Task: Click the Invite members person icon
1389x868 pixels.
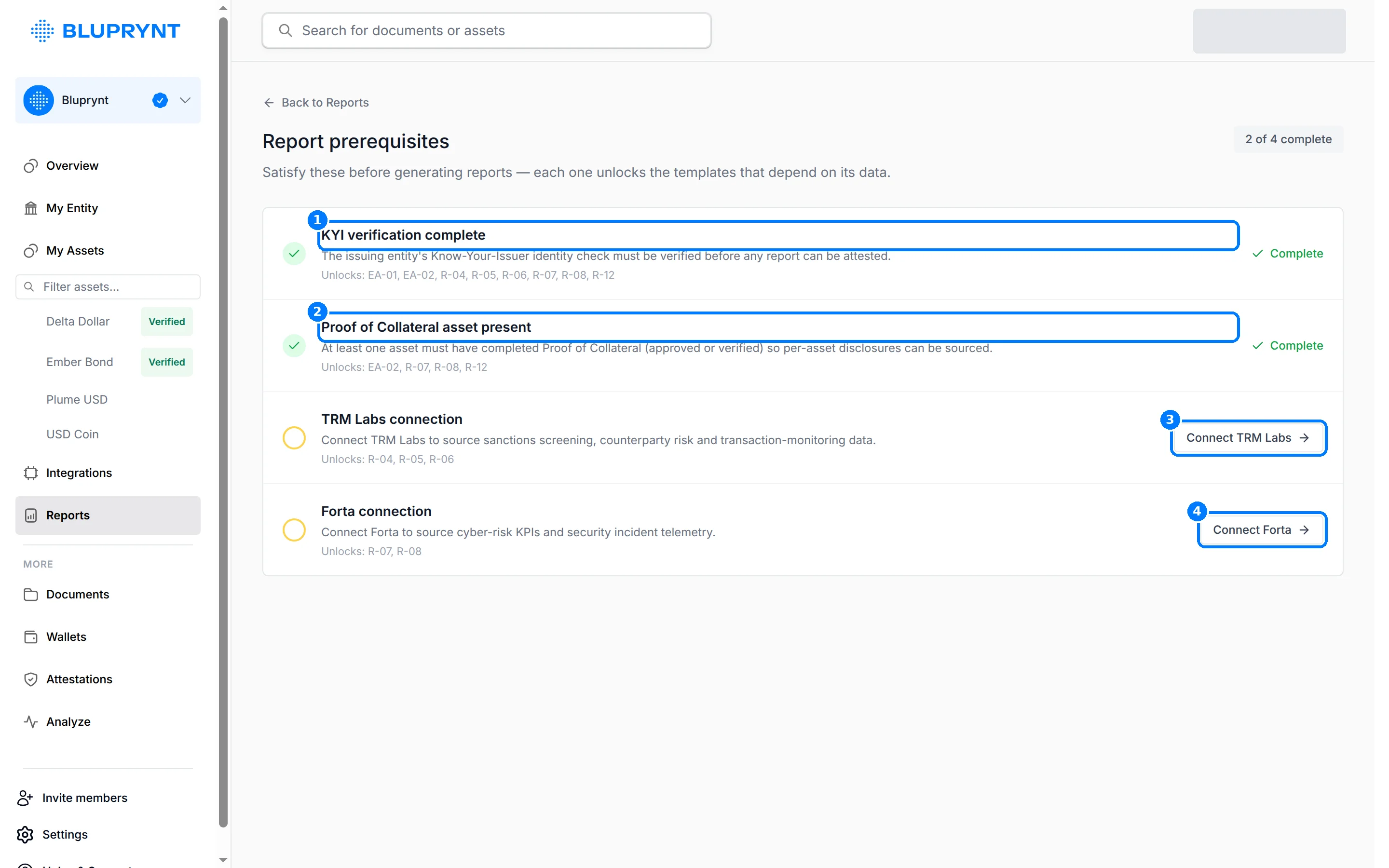Action: [25, 798]
